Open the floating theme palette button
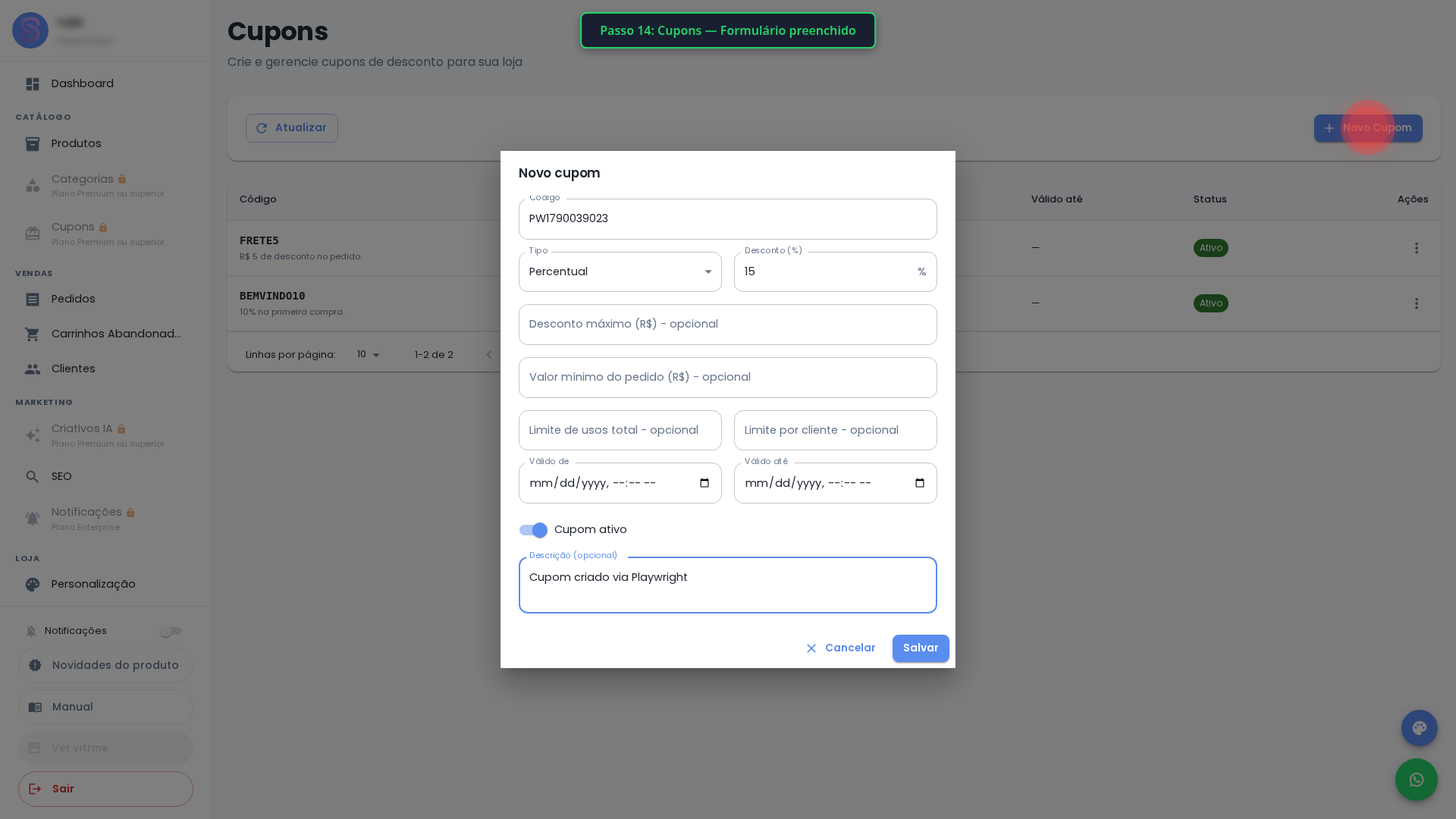Image resolution: width=1456 pixels, height=819 pixels. (1420, 728)
